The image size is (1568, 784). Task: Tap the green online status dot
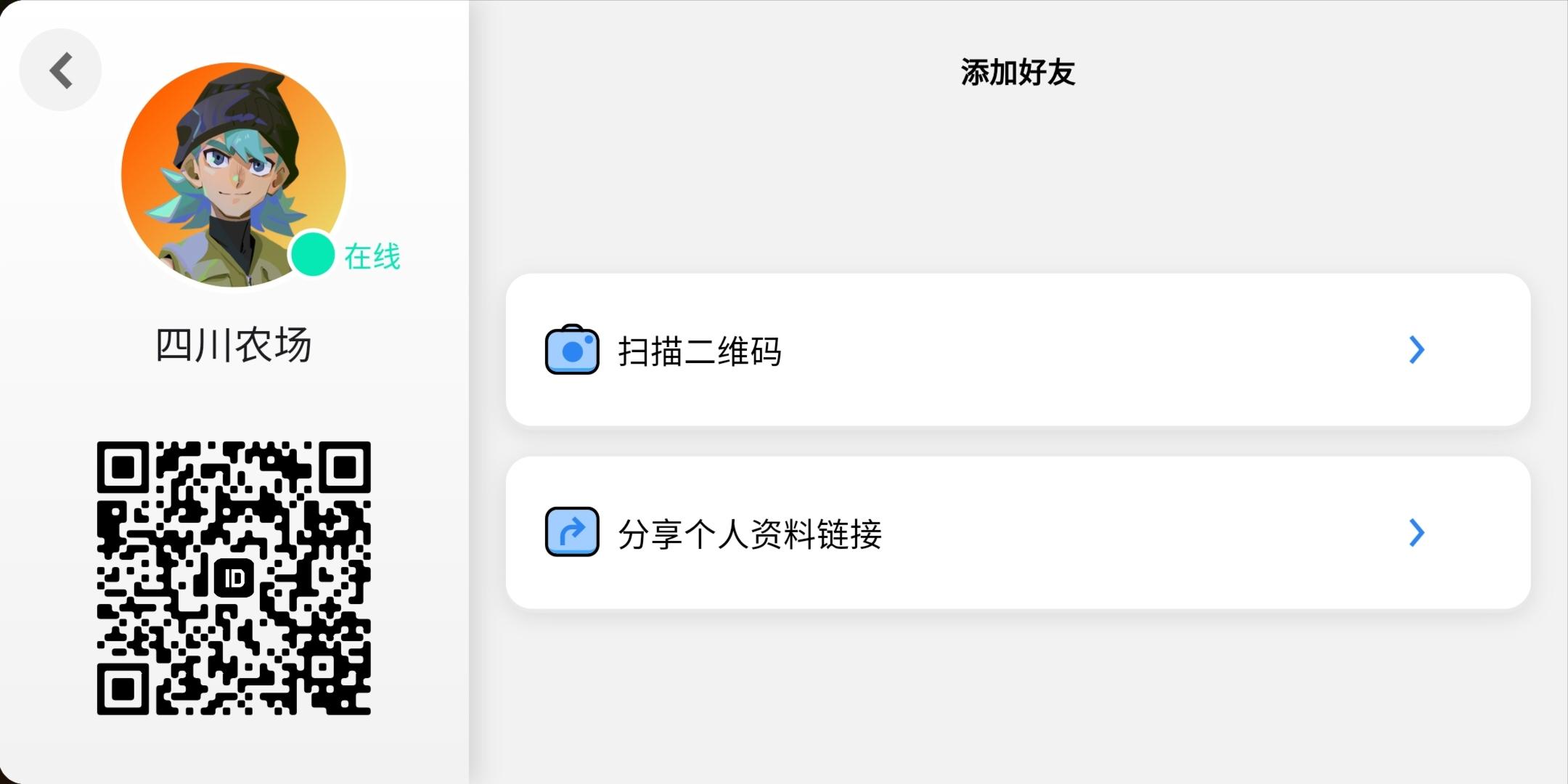click(312, 254)
